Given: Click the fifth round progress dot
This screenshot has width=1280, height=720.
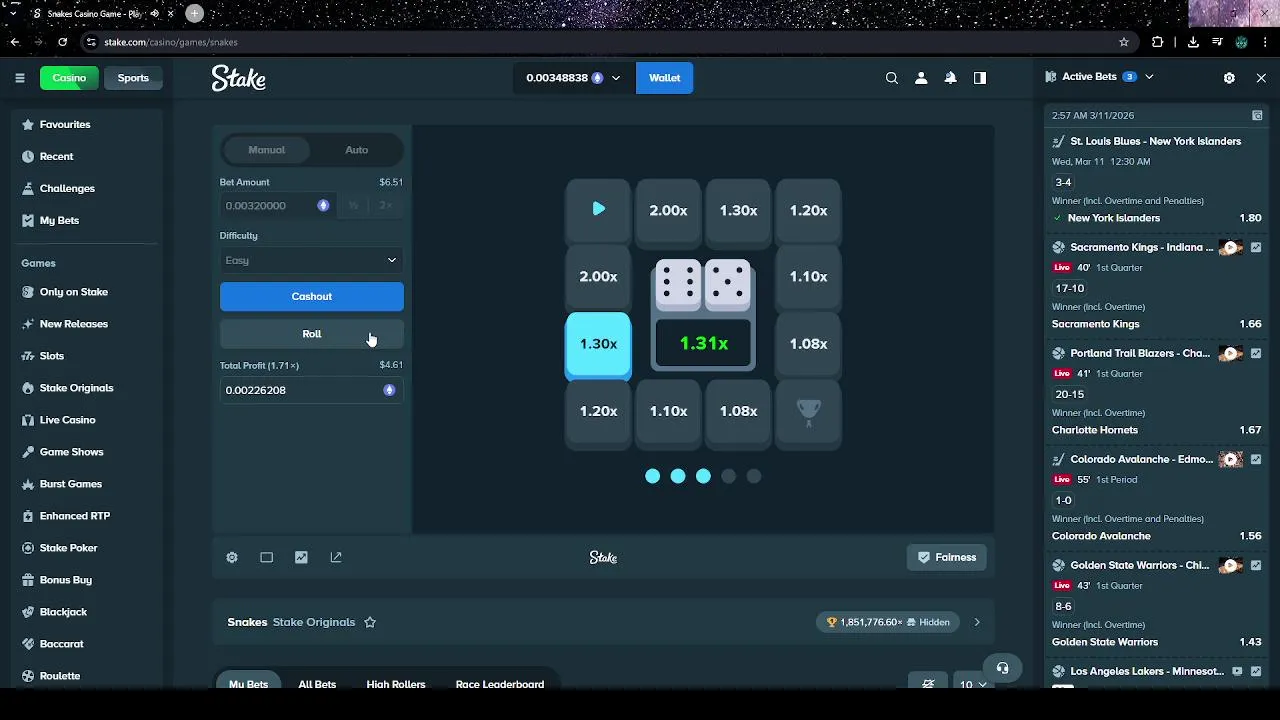Looking at the screenshot, I should tap(754, 476).
